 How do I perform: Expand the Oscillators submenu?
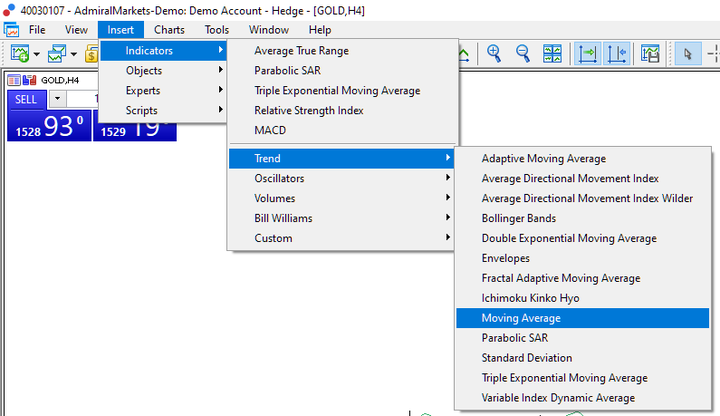pos(341,178)
